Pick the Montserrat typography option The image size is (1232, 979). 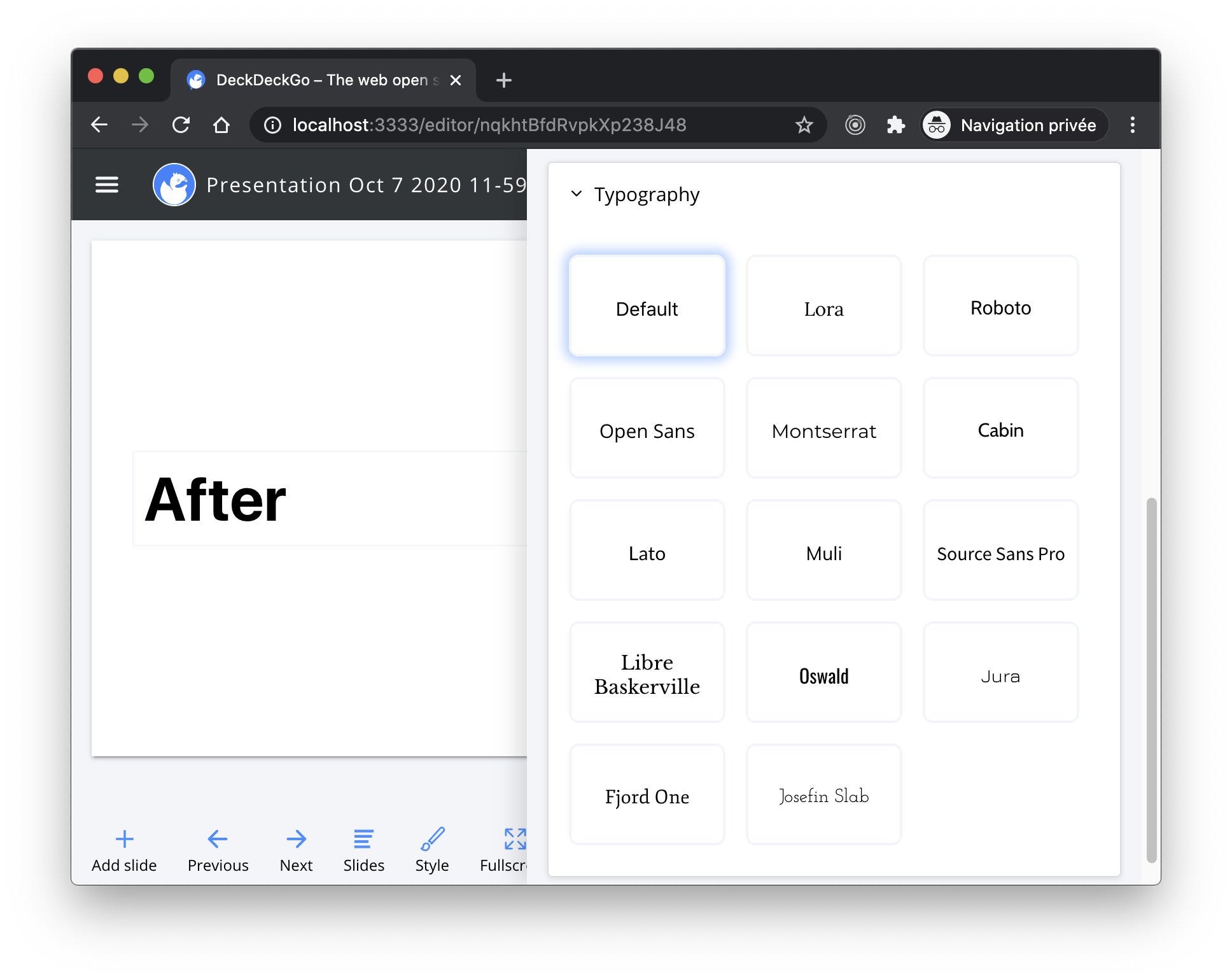click(823, 428)
